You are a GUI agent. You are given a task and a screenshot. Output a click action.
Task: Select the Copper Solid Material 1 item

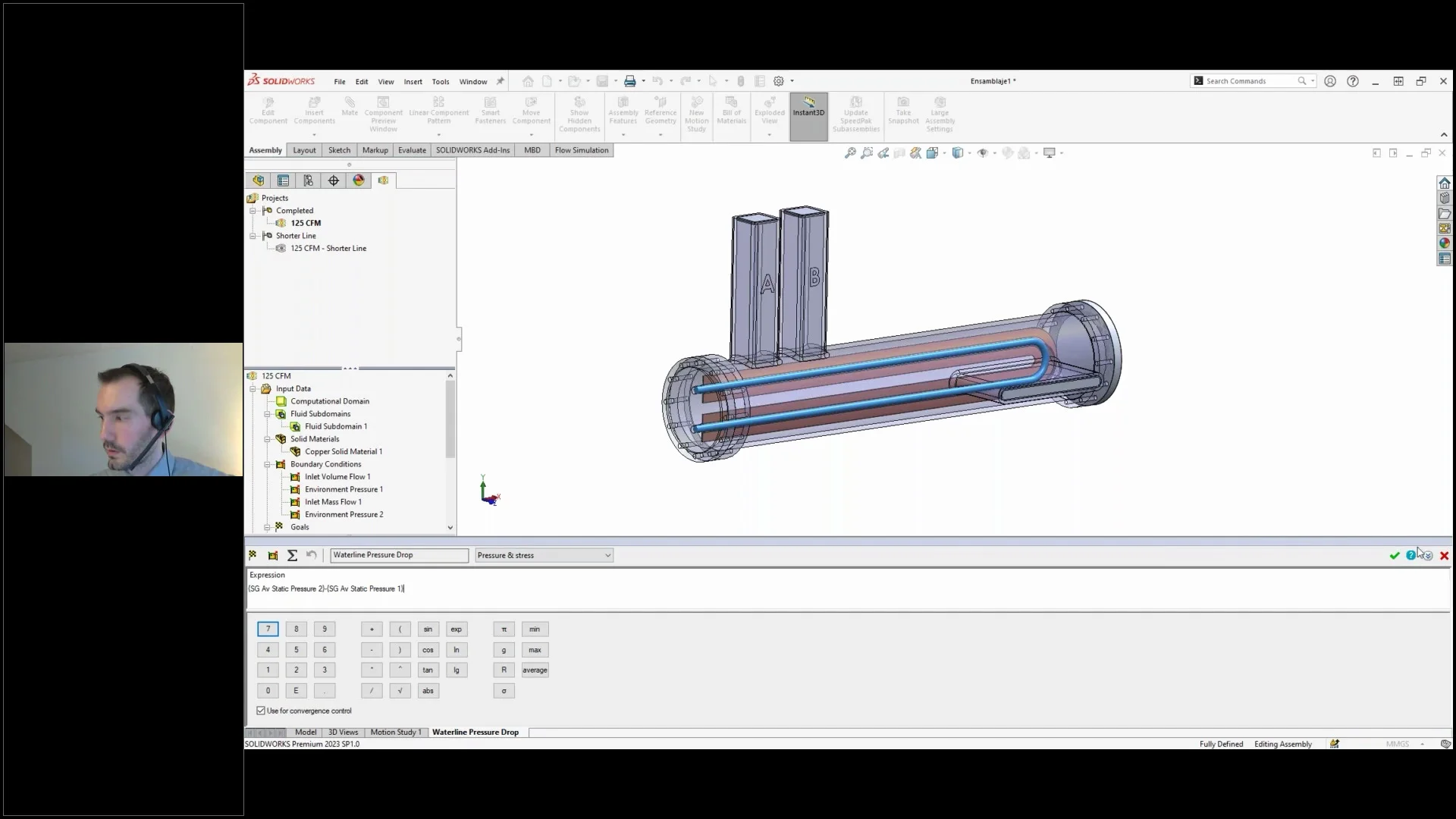tap(343, 452)
